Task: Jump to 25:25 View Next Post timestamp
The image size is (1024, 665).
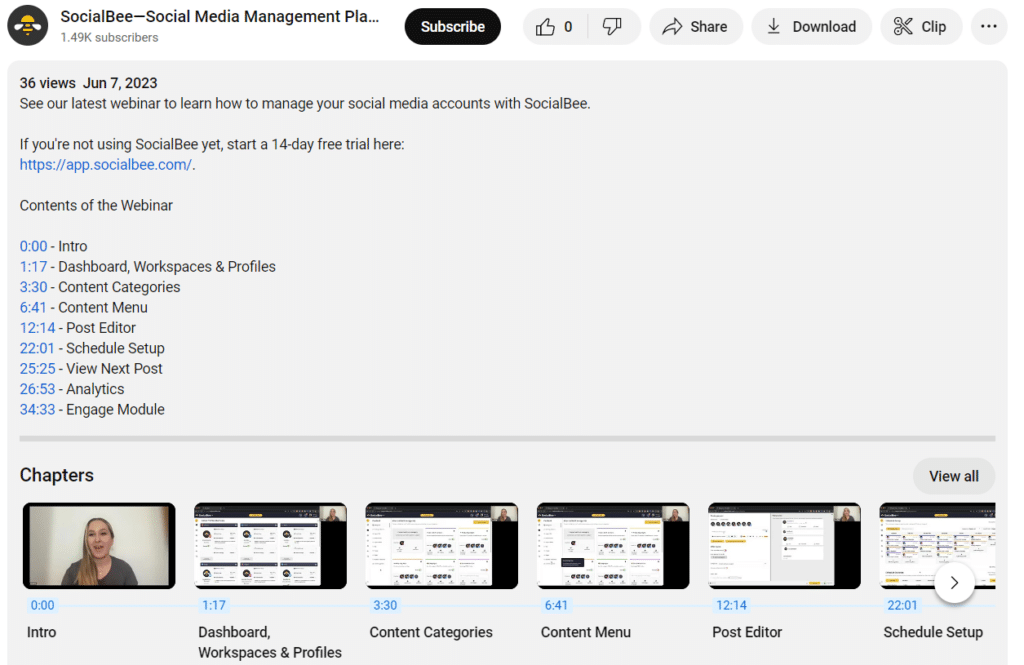Action: click(37, 368)
